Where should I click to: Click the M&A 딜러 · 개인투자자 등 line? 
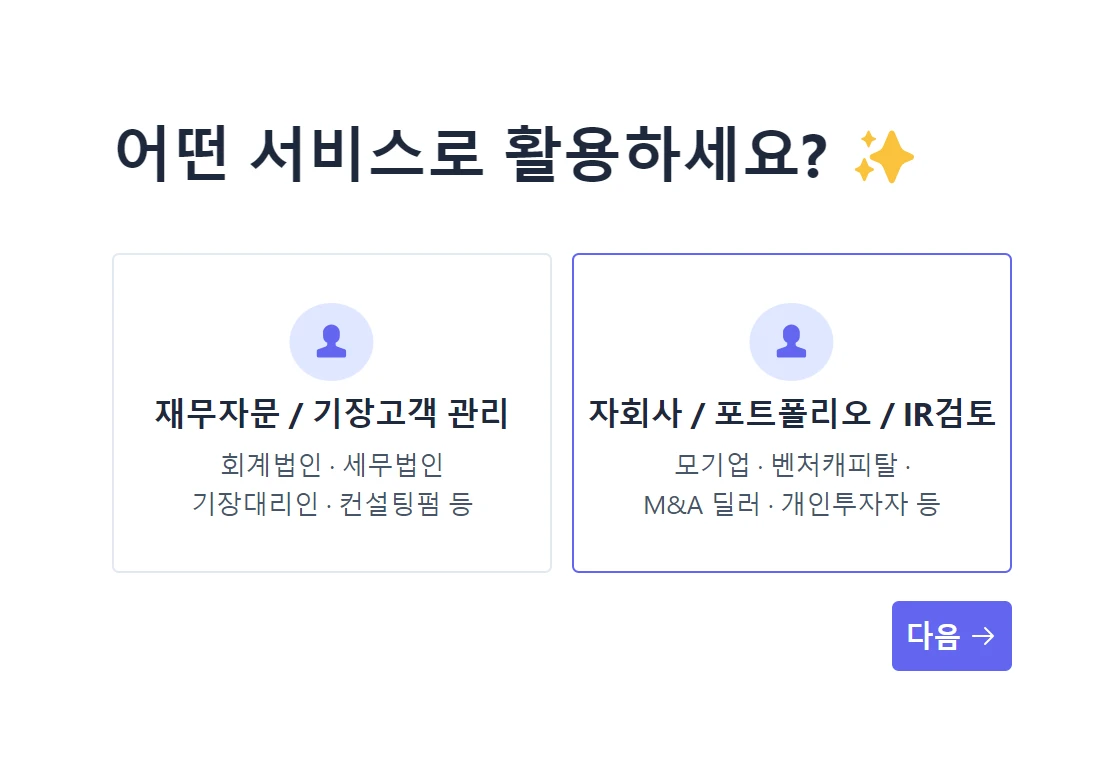pos(792,504)
